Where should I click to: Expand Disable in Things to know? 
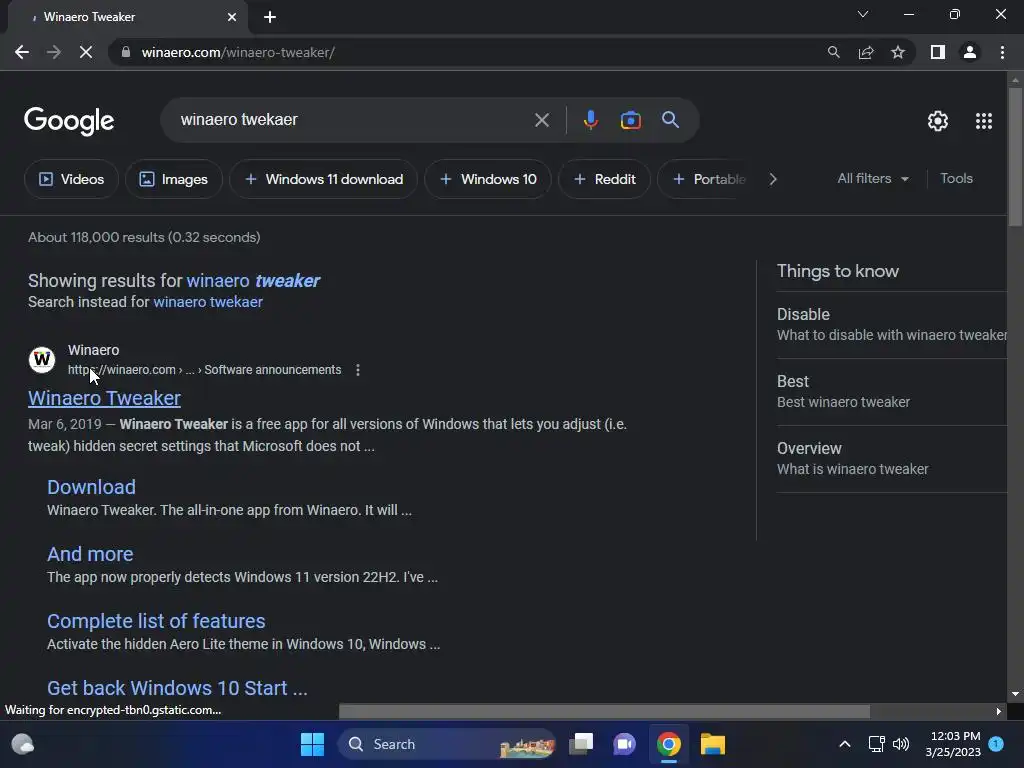click(x=891, y=325)
